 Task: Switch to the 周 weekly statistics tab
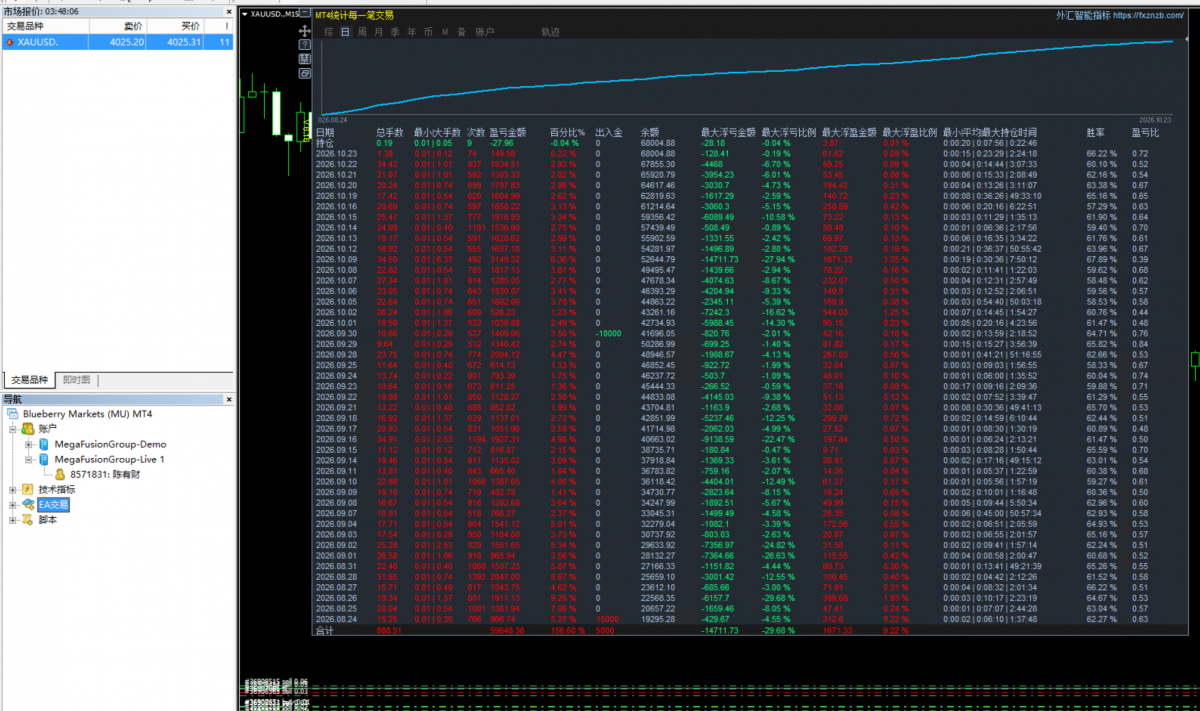361,32
